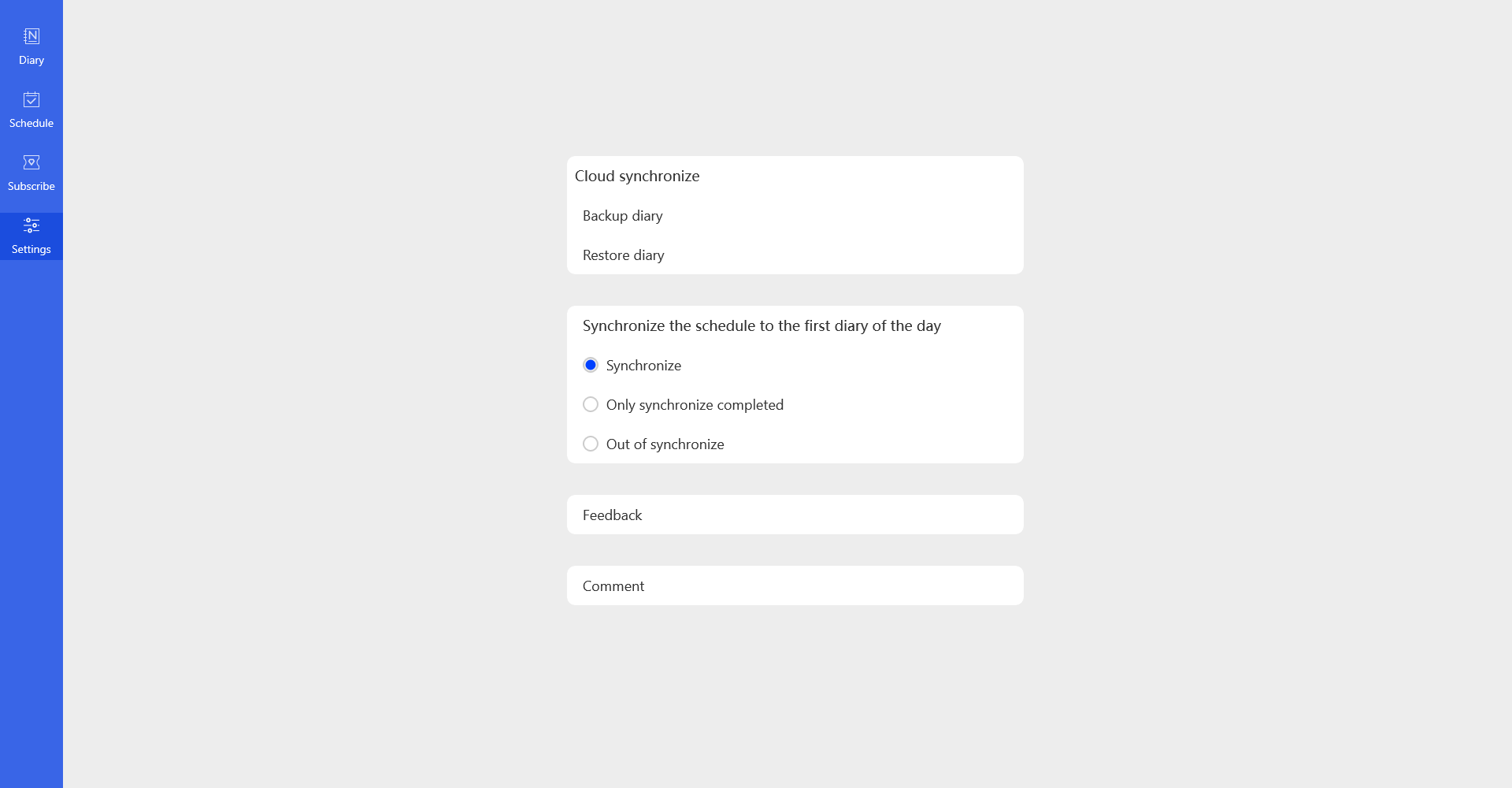Screen dimensions: 1512x788
Task: Click the 'Synchronize' option text label
Action: tap(643, 366)
